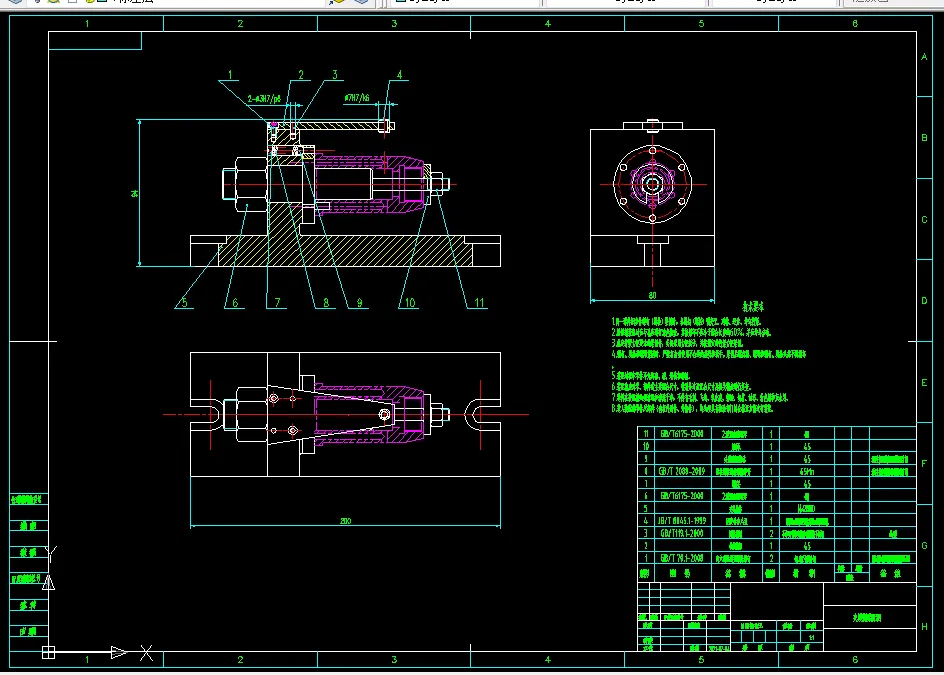Screen dimensions: 944x675
Task: Select callout number 10 below the section view
Action: pyautogui.click(x=409, y=302)
